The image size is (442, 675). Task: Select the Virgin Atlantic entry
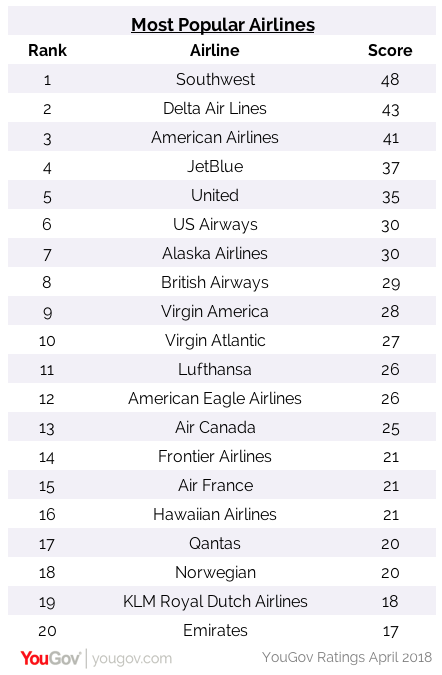pos(215,341)
